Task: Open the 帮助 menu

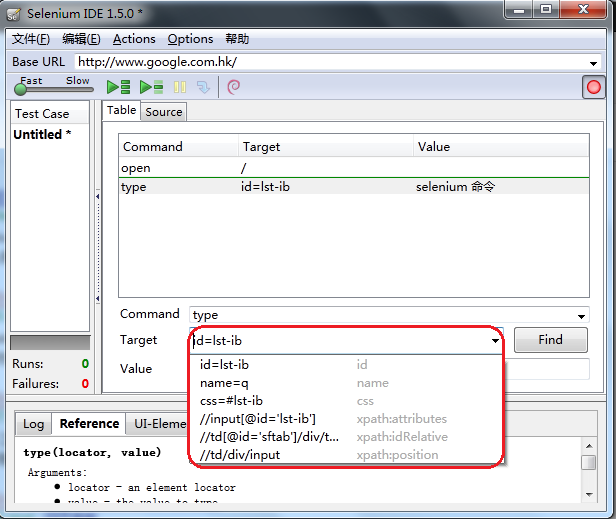Action: 237,39
